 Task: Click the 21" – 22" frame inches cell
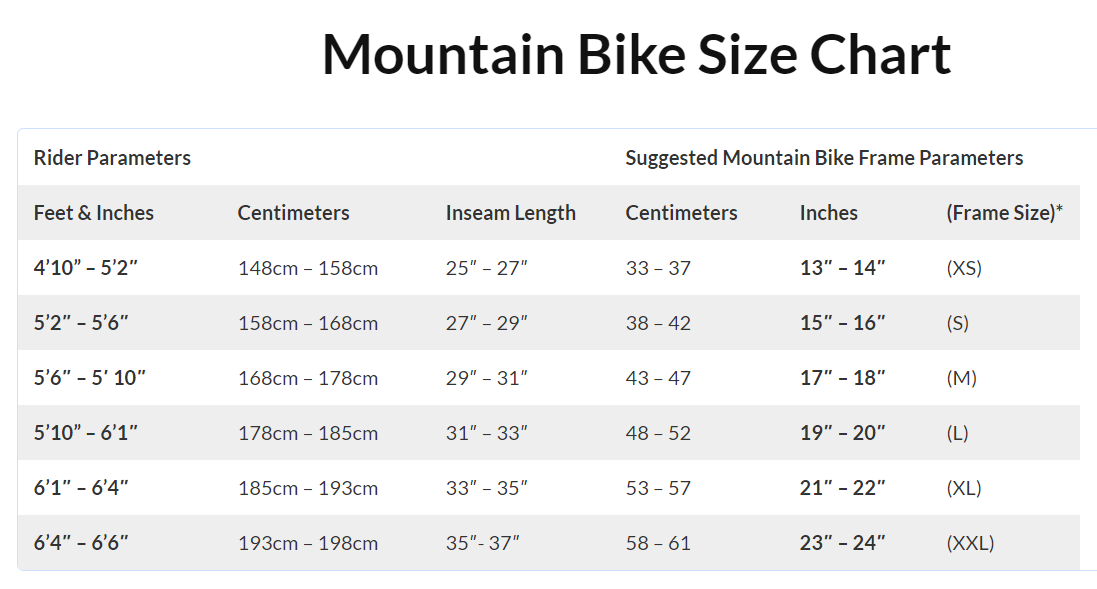[843, 488]
